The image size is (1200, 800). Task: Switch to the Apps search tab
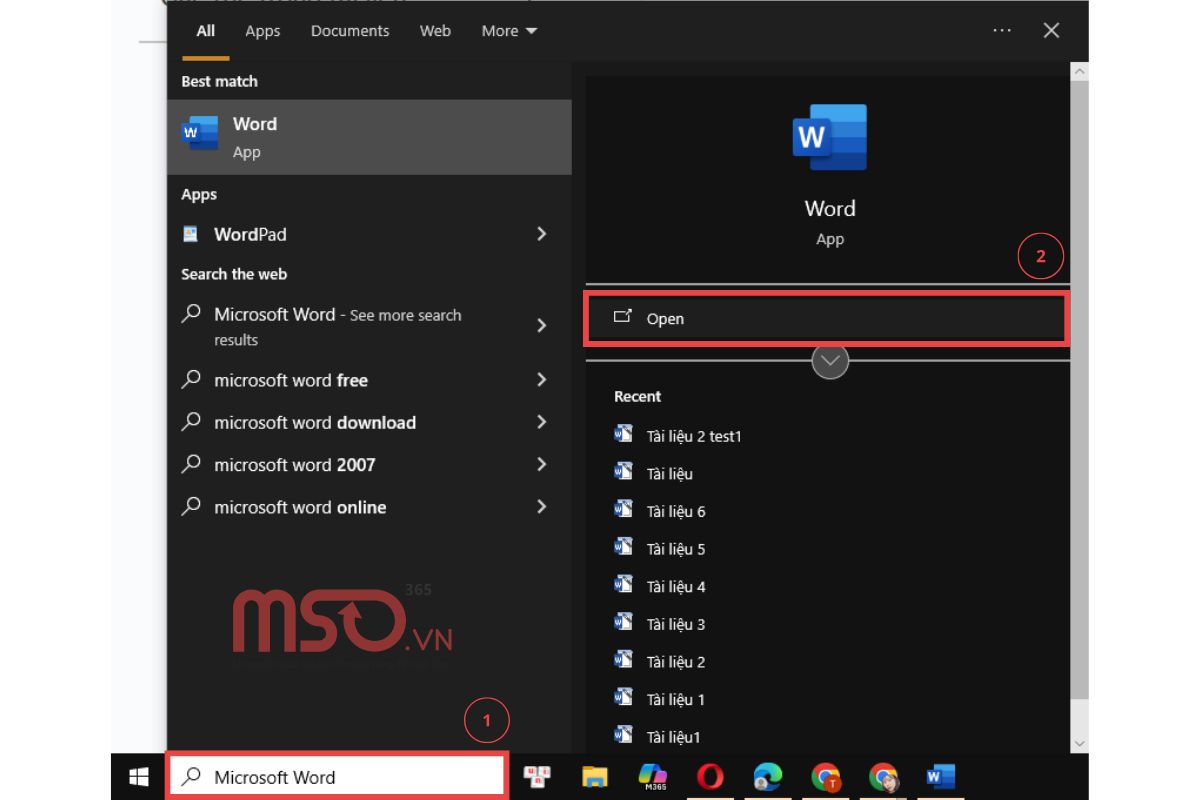tap(263, 31)
